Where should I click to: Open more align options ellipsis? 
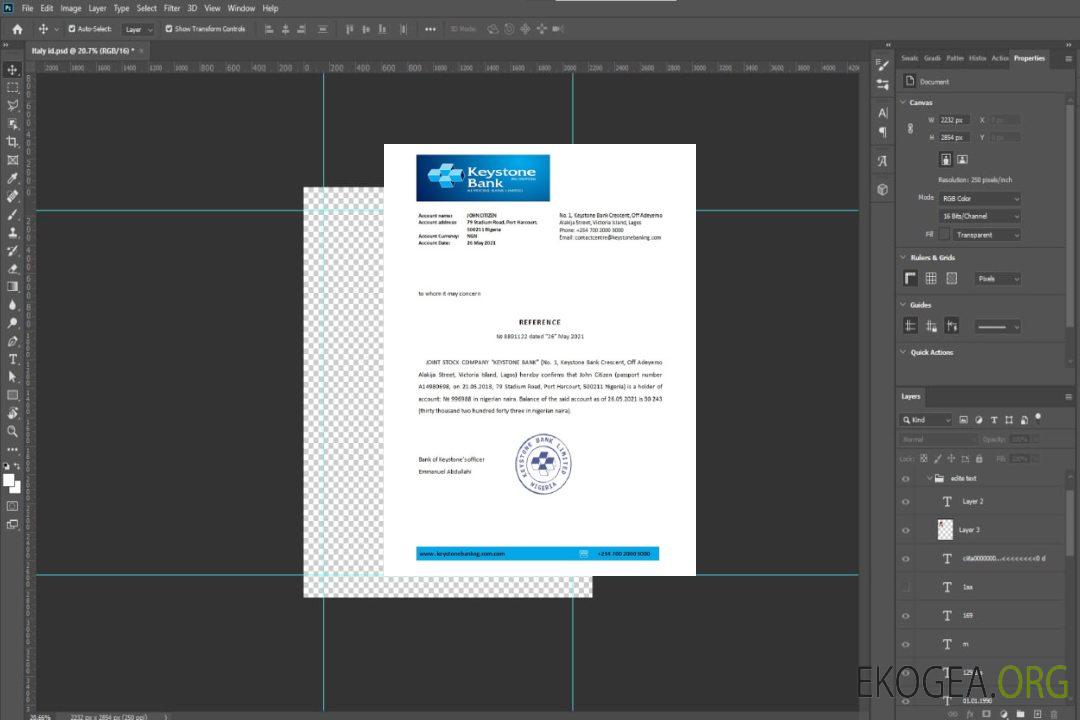coord(430,29)
